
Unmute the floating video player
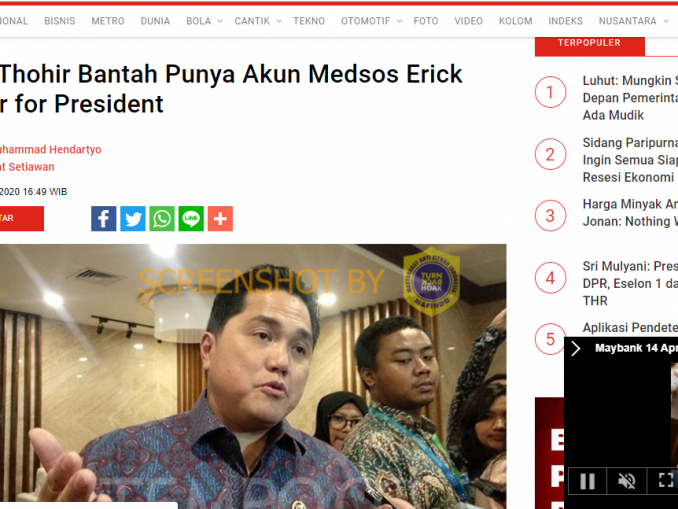point(627,480)
